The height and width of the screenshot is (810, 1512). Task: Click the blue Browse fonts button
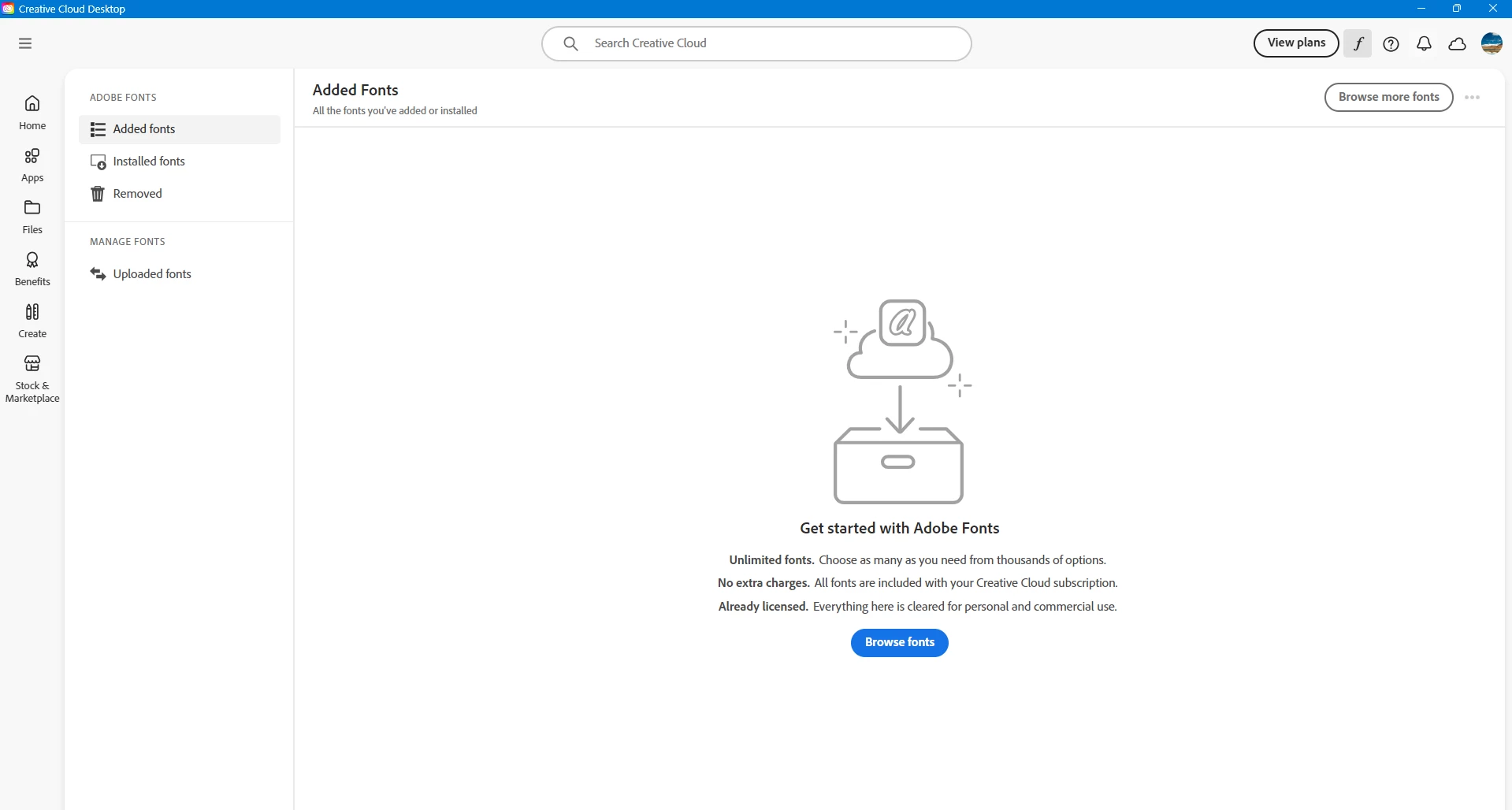[900, 643]
